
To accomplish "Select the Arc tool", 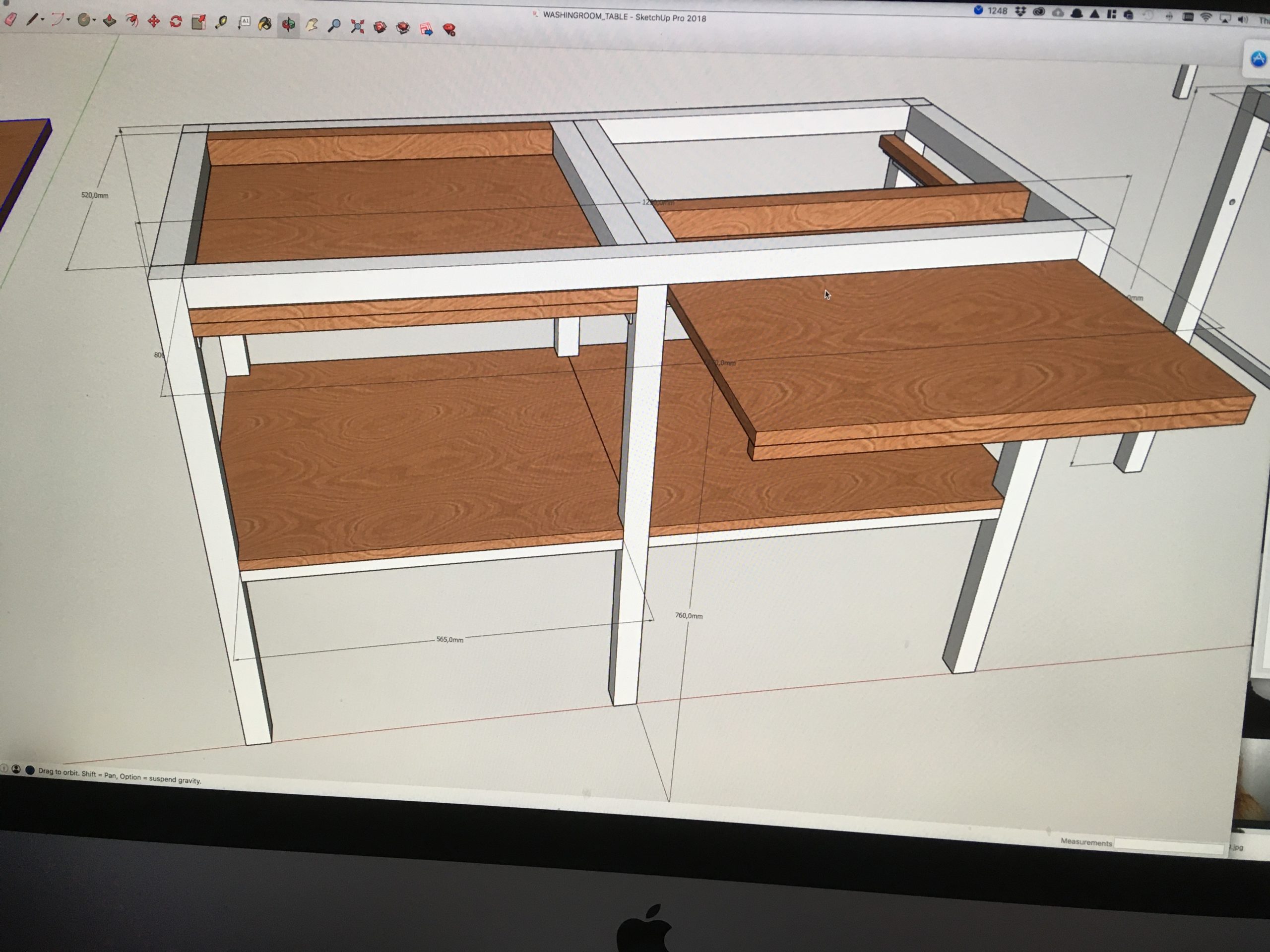I will point(57,20).
